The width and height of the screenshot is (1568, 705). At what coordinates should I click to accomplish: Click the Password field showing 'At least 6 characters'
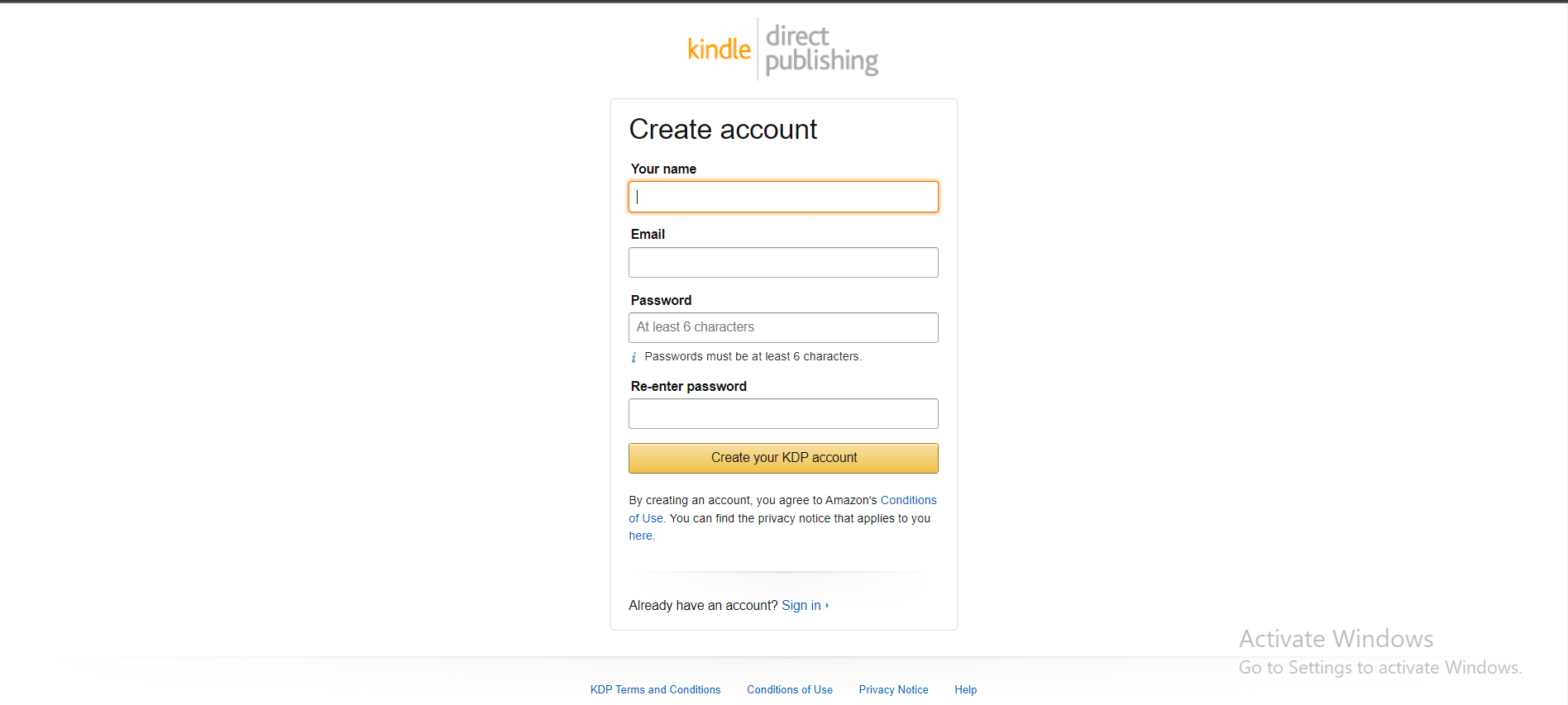pos(782,327)
